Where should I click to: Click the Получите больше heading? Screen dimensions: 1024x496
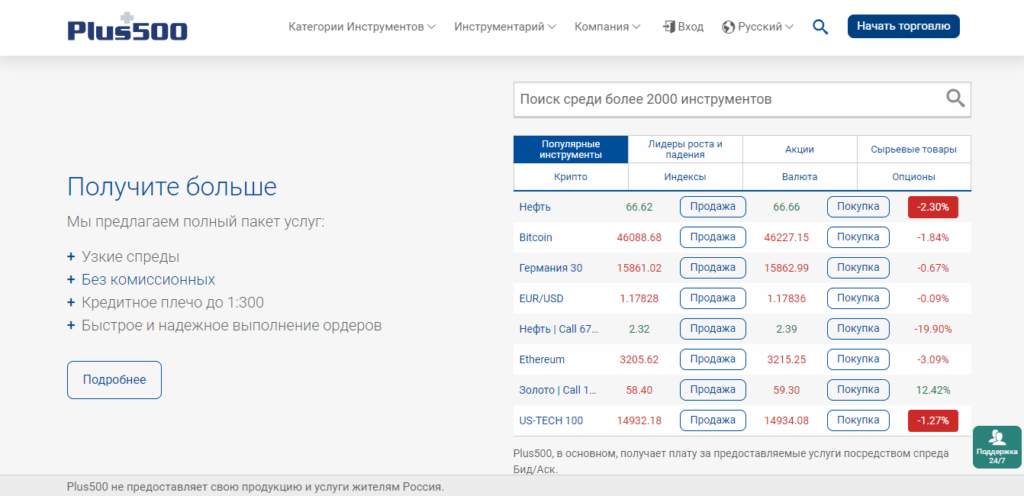[172, 187]
